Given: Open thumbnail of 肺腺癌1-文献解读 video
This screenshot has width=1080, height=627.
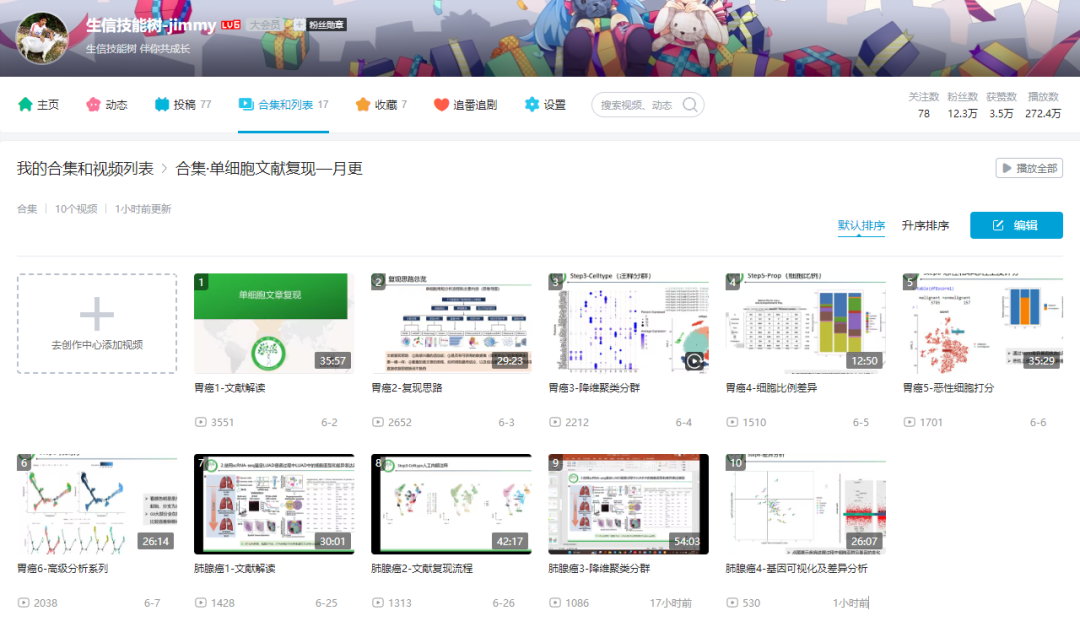Looking at the screenshot, I should pos(274,504).
